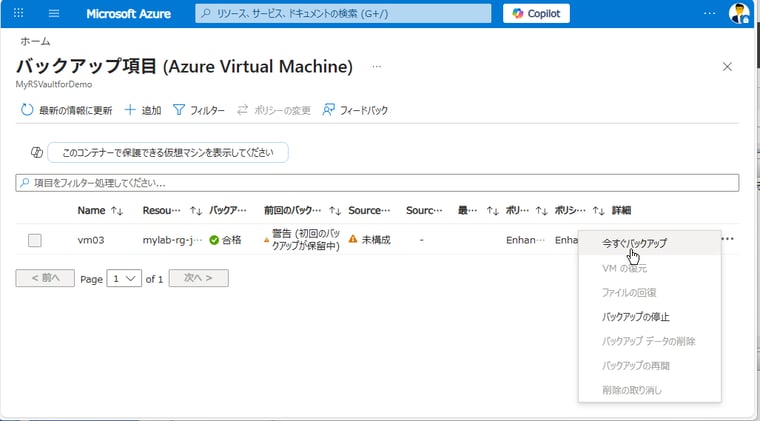The image size is (760, 421).
Task: Click ポリシーの変更 toolbar item
Action: pos(274,110)
